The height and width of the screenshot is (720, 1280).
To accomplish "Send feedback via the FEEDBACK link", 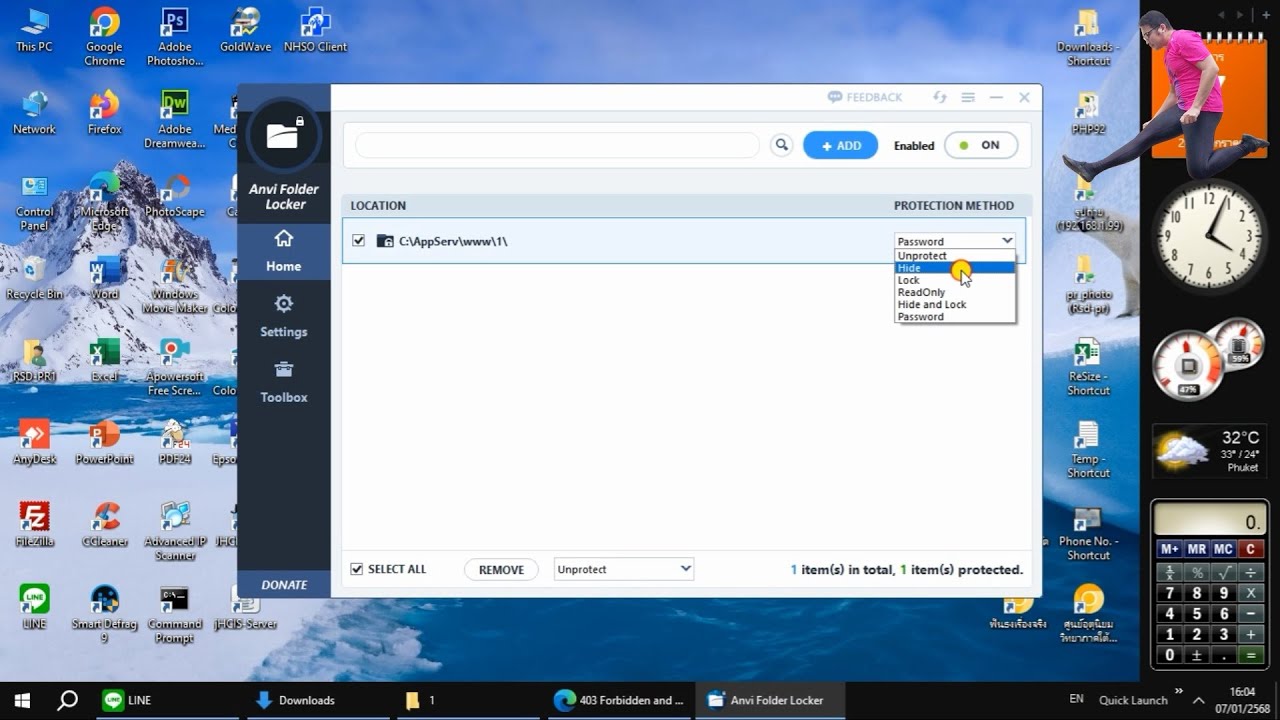I will (865, 97).
